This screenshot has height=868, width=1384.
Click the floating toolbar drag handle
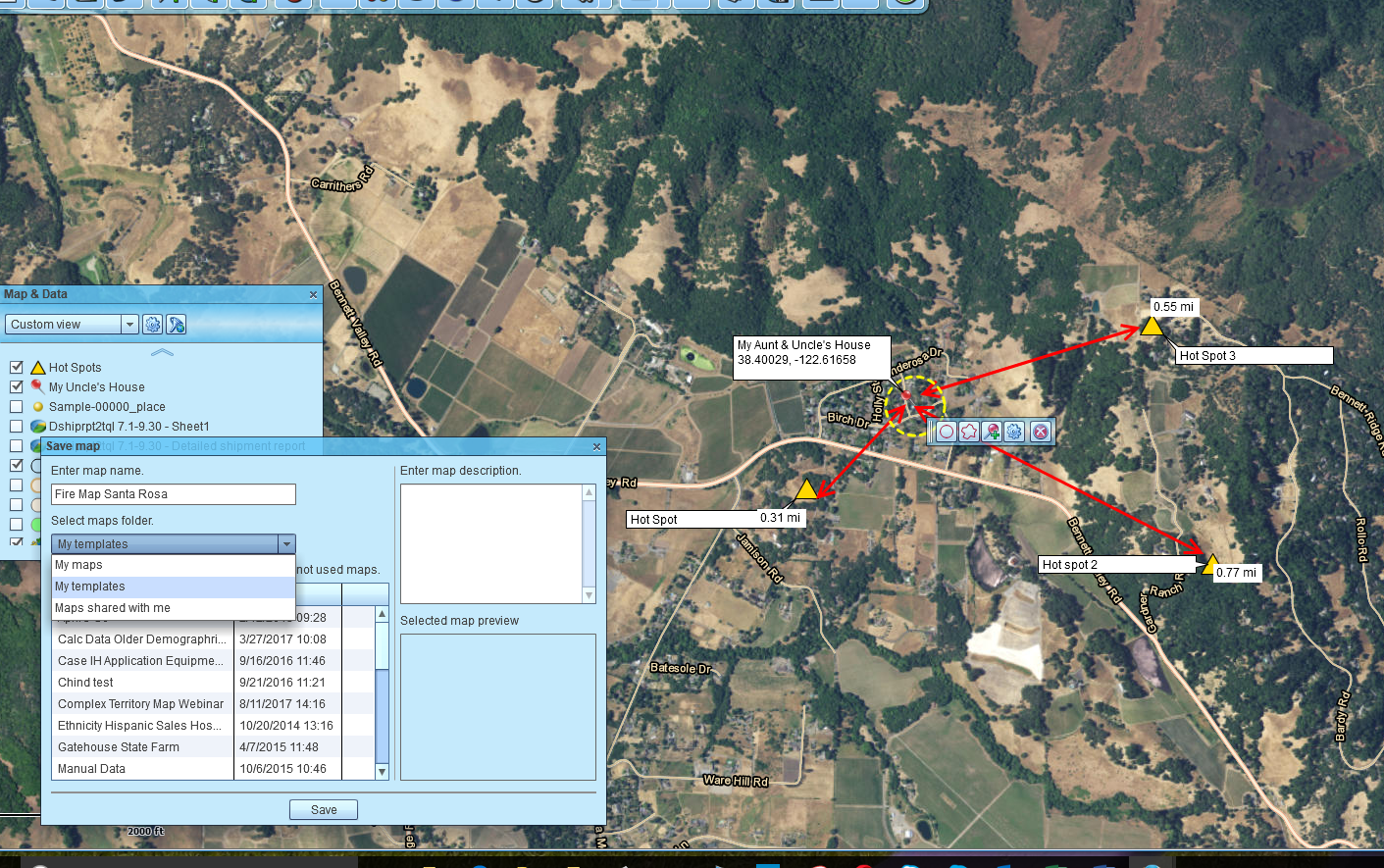pos(932,432)
